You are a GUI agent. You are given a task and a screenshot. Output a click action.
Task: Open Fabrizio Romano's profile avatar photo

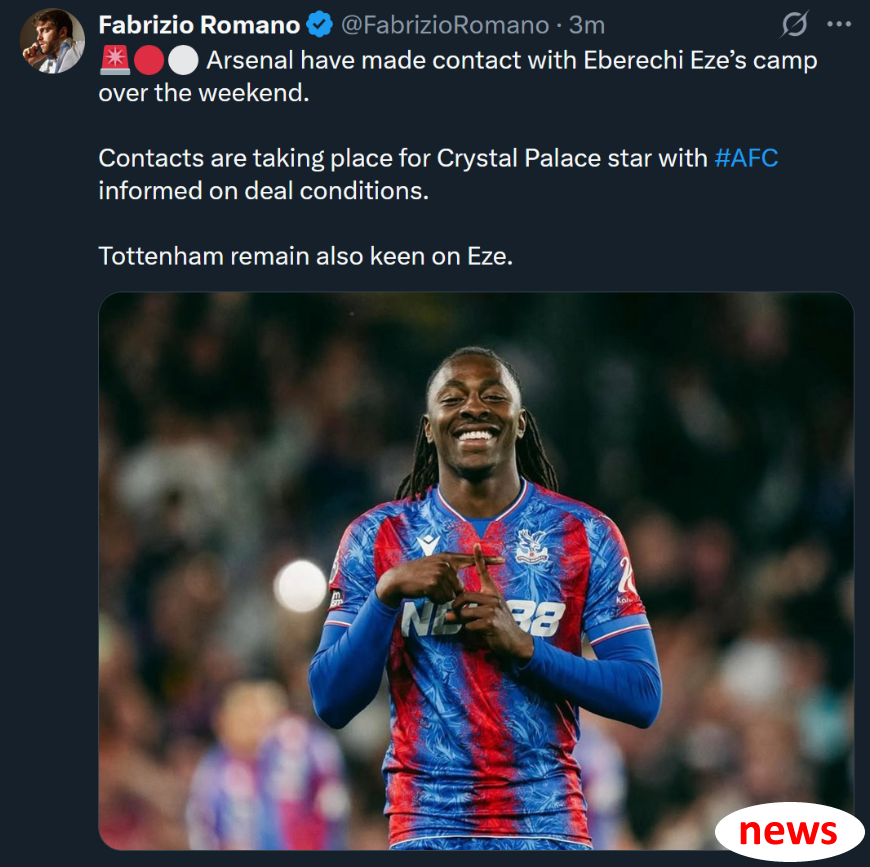point(52,42)
